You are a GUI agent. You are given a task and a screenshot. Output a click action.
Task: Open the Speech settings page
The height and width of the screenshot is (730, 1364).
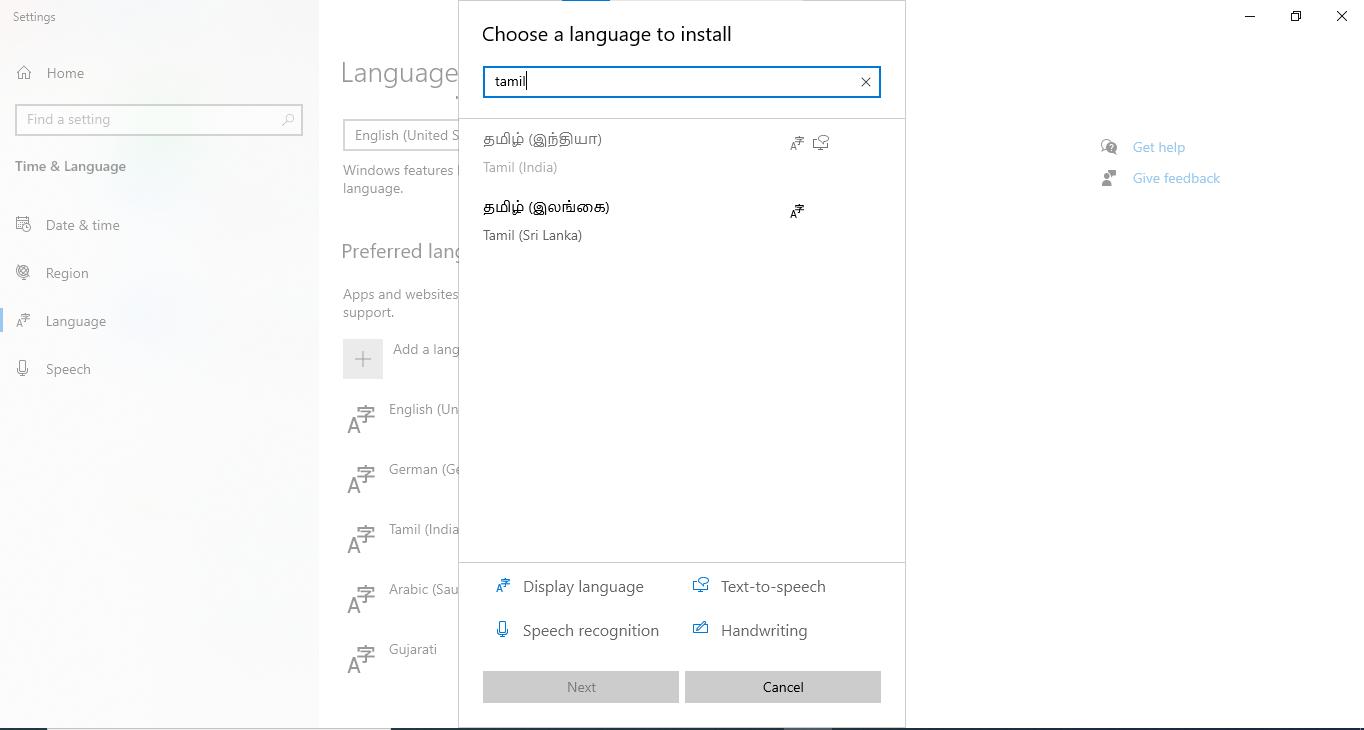pos(68,369)
